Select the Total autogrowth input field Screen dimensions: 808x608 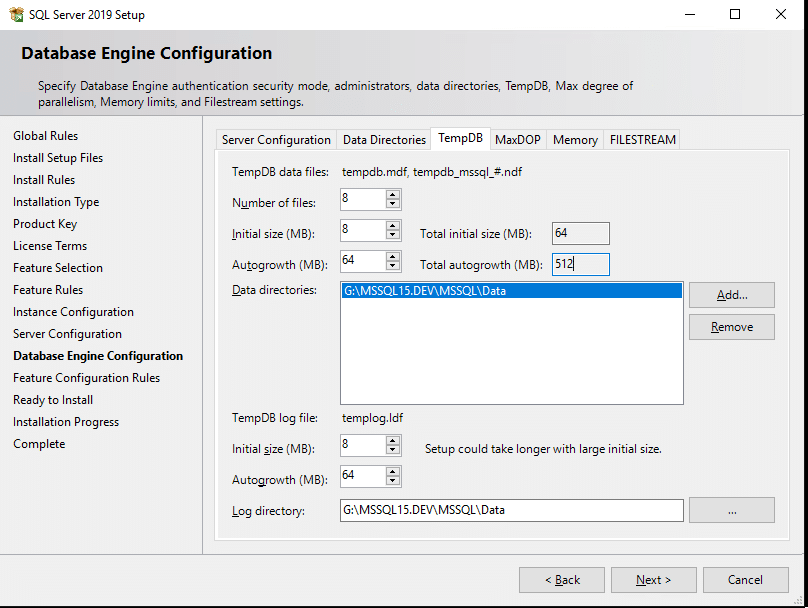pos(580,264)
